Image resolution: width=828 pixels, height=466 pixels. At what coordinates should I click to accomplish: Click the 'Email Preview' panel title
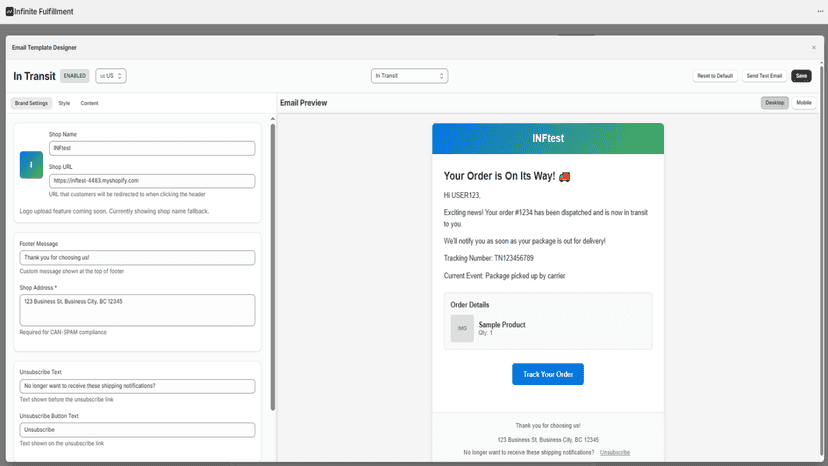tap(304, 103)
